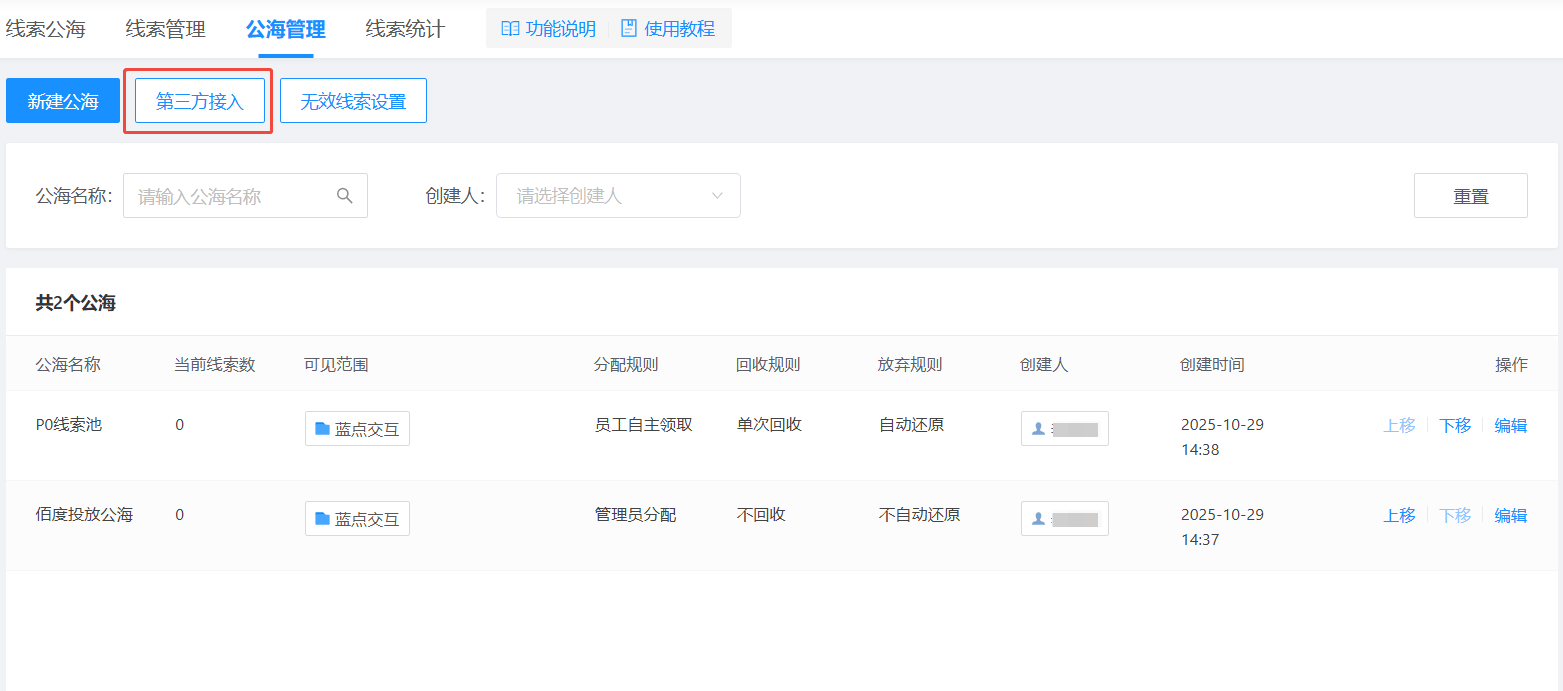Click the 重置 button
The height and width of the screenshot is (691, 1563).
click(1470, 196)
